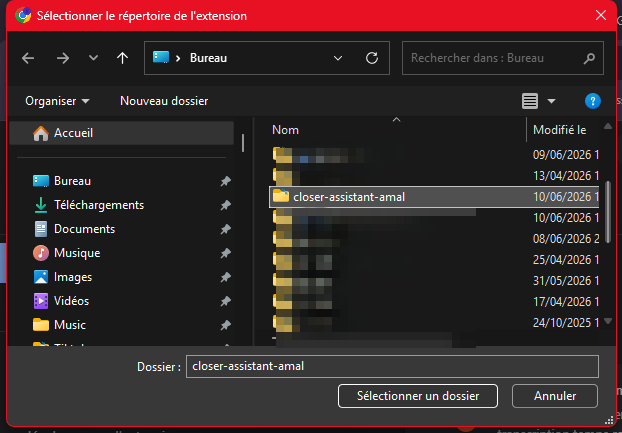Click the search magnifier icon
Screen dimensions: 622x433
(589, 58)
